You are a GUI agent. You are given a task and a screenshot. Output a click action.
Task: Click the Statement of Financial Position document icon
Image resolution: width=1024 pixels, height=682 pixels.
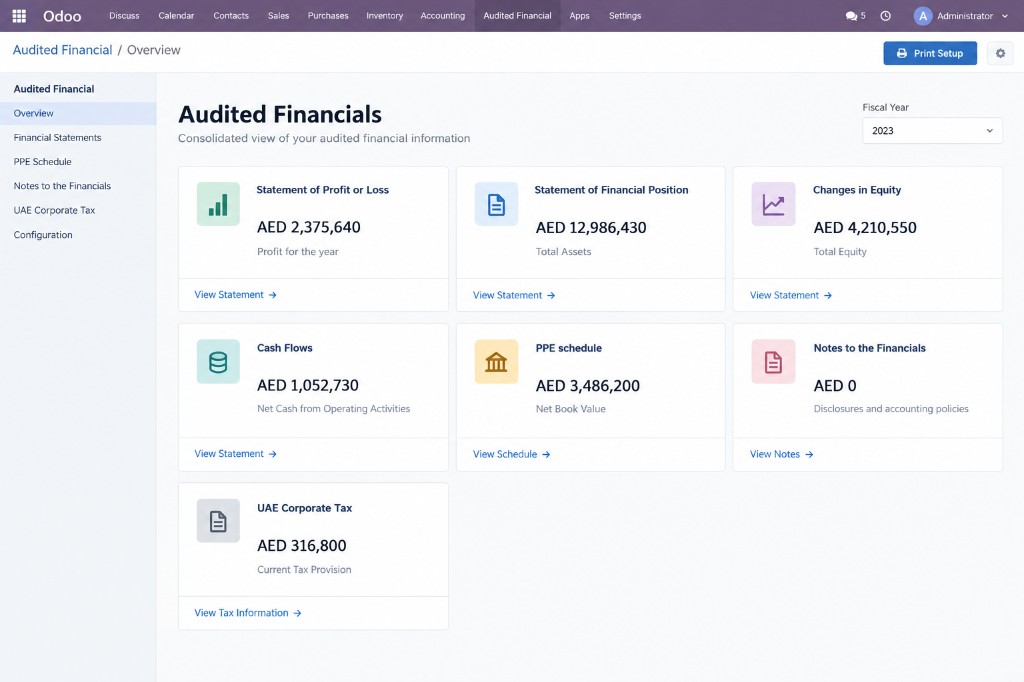[496, 204]
